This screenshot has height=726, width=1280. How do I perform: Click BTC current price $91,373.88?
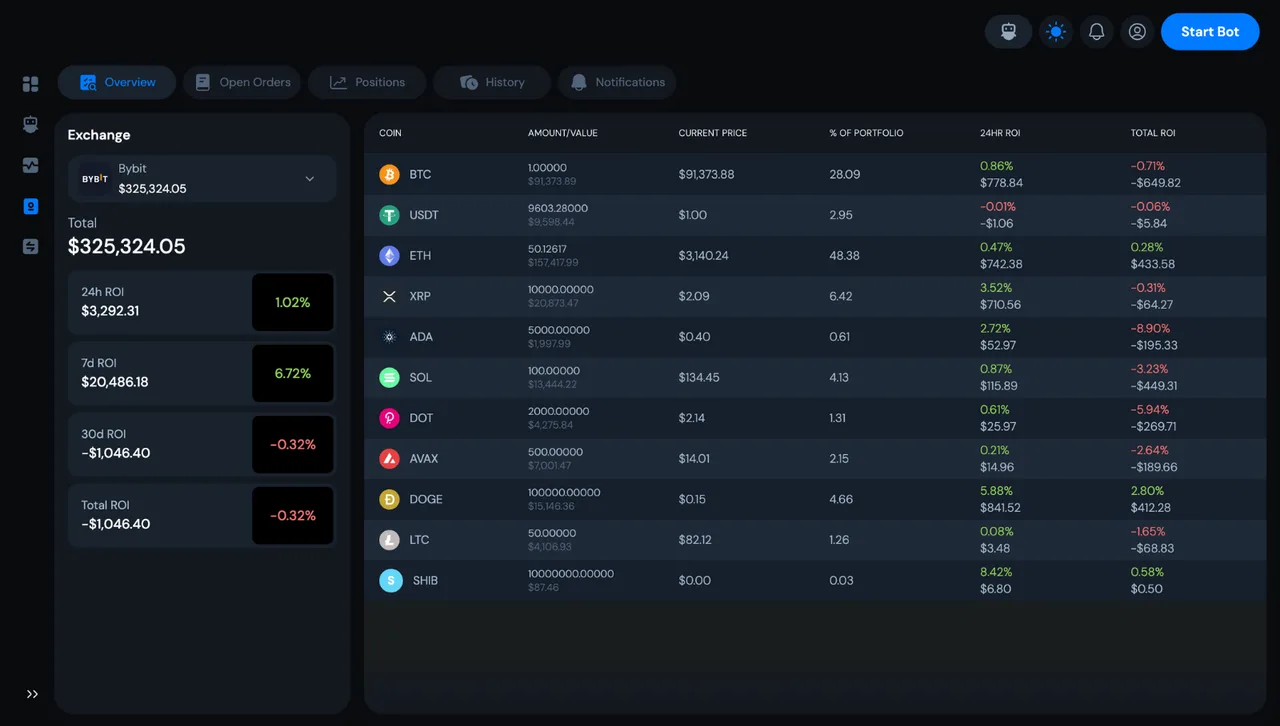click(x=706, y=174)
